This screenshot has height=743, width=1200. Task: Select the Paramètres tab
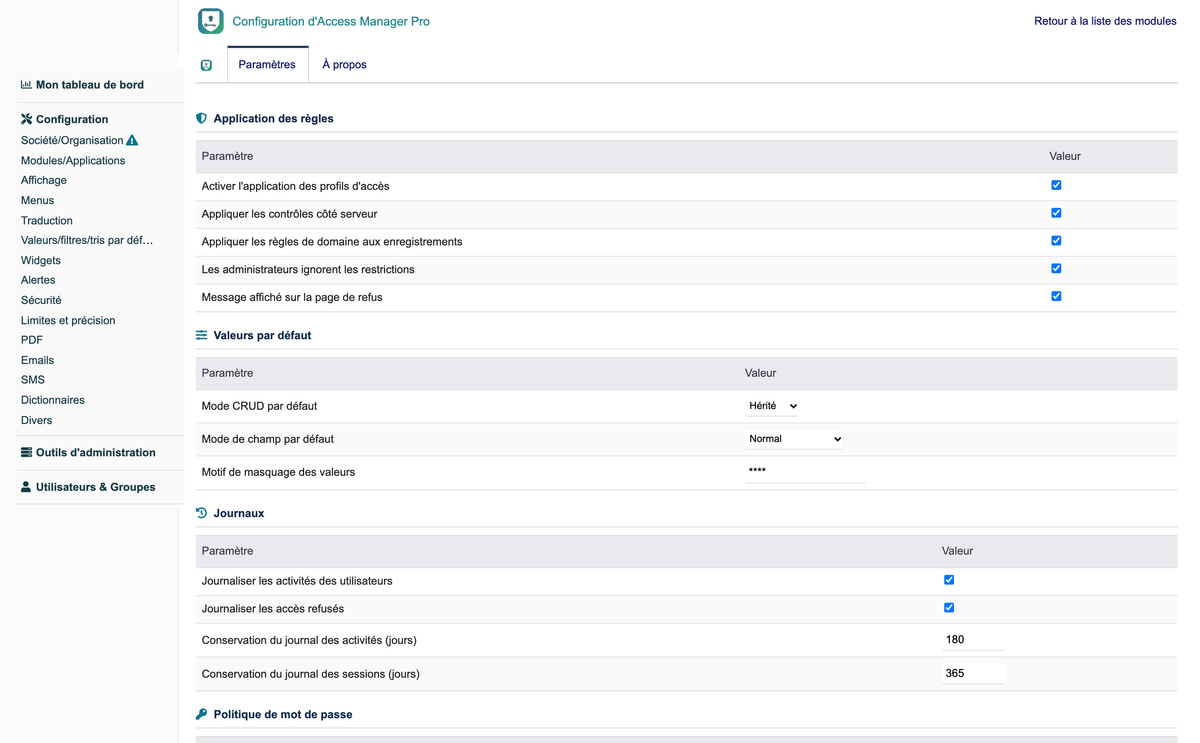point(267,65)
